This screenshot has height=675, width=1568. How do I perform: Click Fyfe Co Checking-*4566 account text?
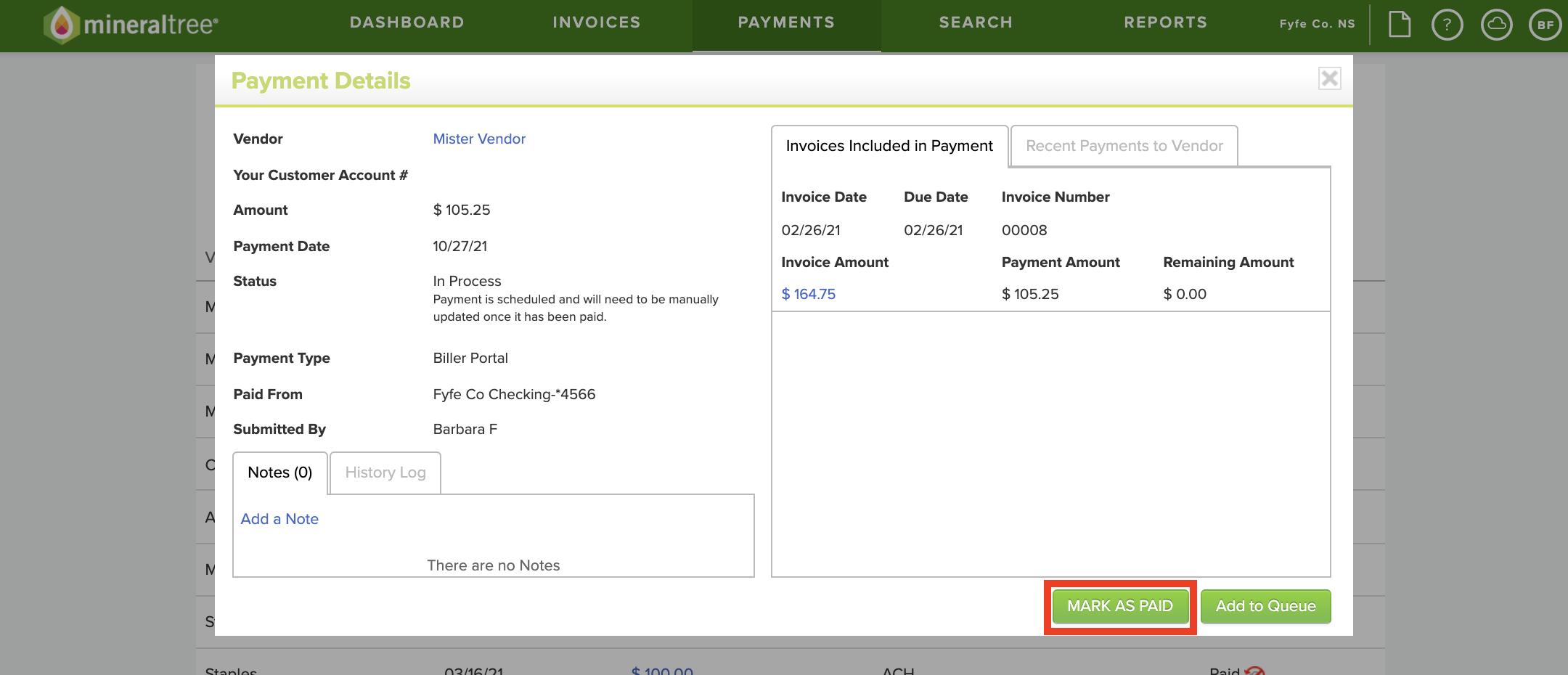pyautogui.click(x=514, y=394)
